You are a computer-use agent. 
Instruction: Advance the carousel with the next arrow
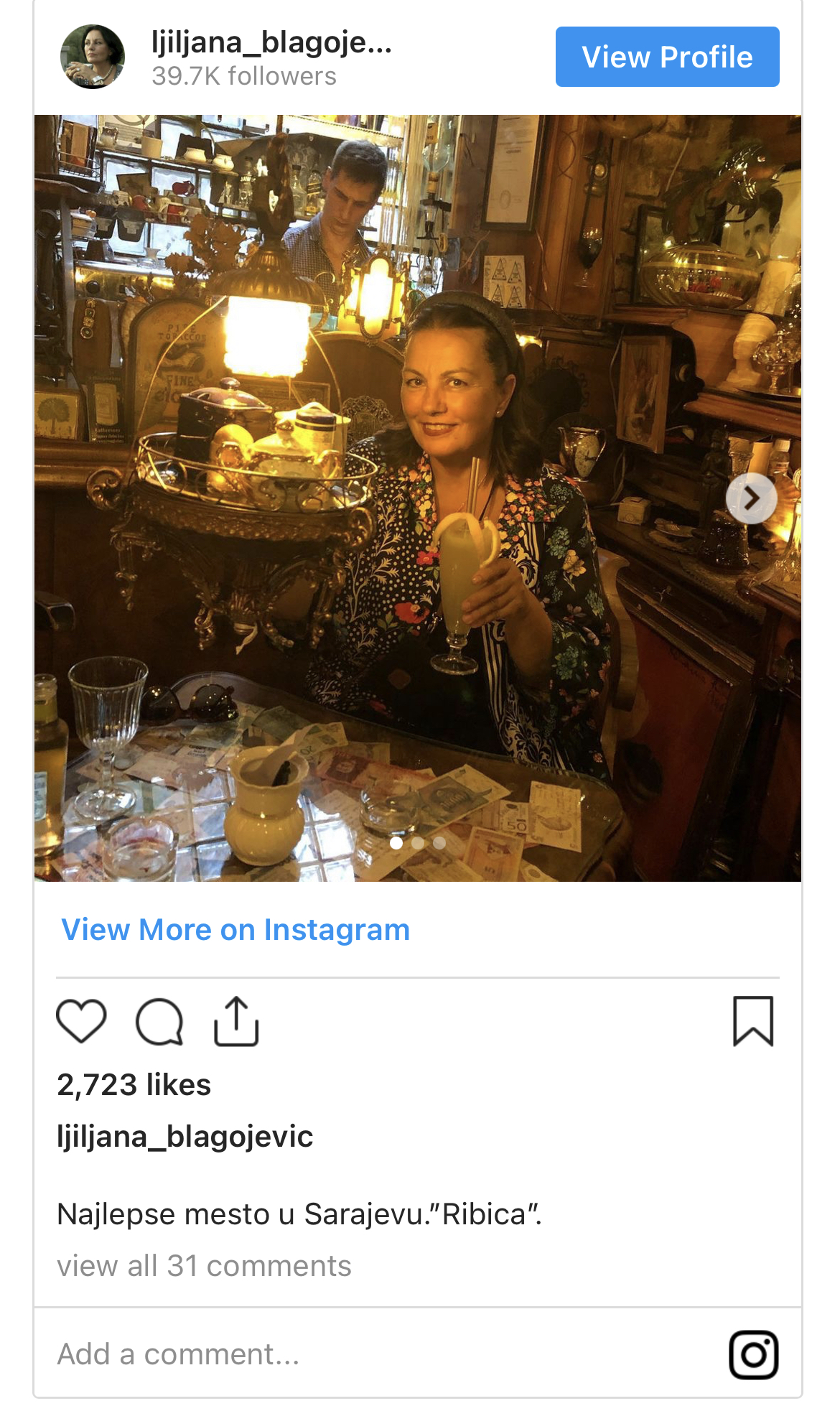tap(751, 498)
